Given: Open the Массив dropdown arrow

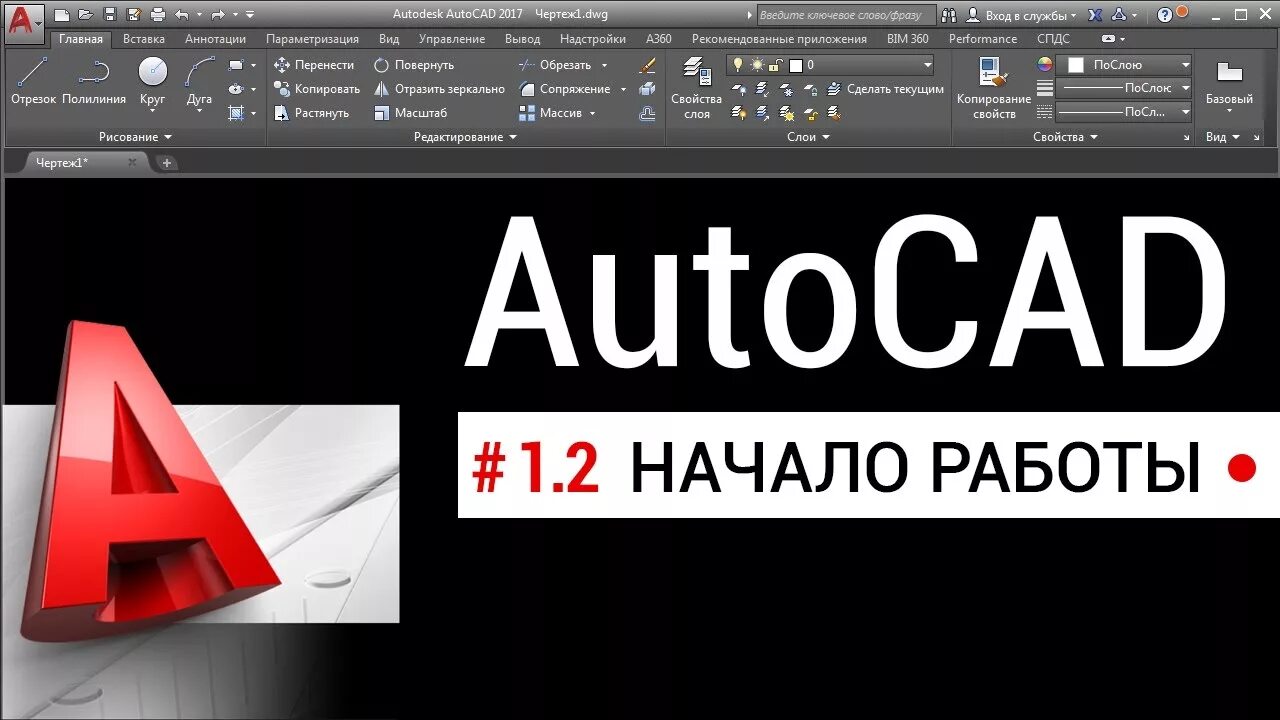Looking at the screenshot, I should (592, 113).
